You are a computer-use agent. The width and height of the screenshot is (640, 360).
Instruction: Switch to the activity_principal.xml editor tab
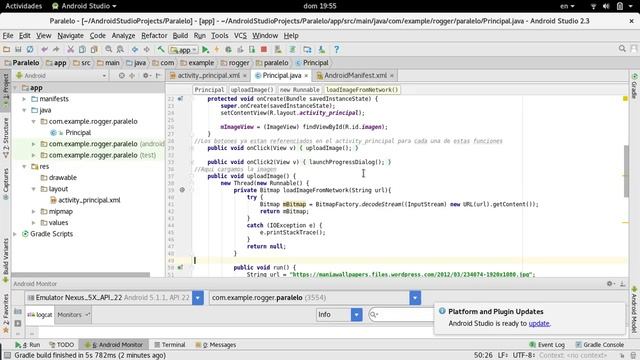point(208,76)
